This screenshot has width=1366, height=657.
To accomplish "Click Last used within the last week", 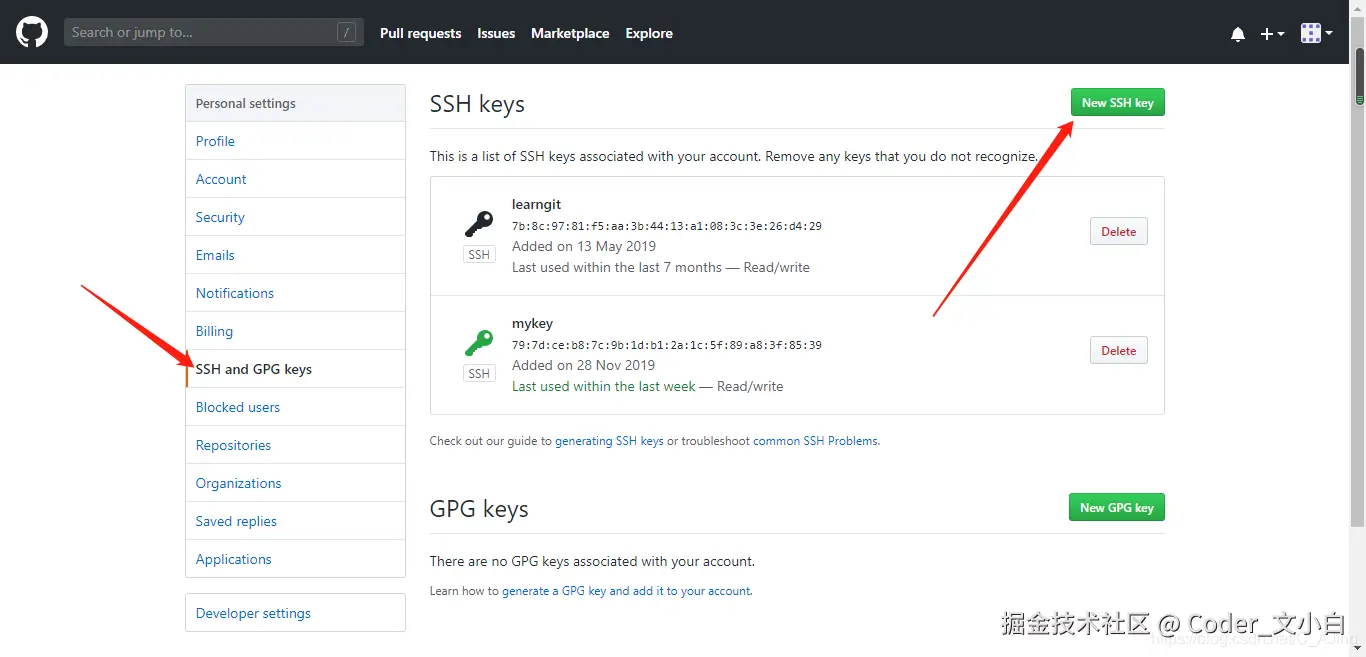I will coord(604,386).
